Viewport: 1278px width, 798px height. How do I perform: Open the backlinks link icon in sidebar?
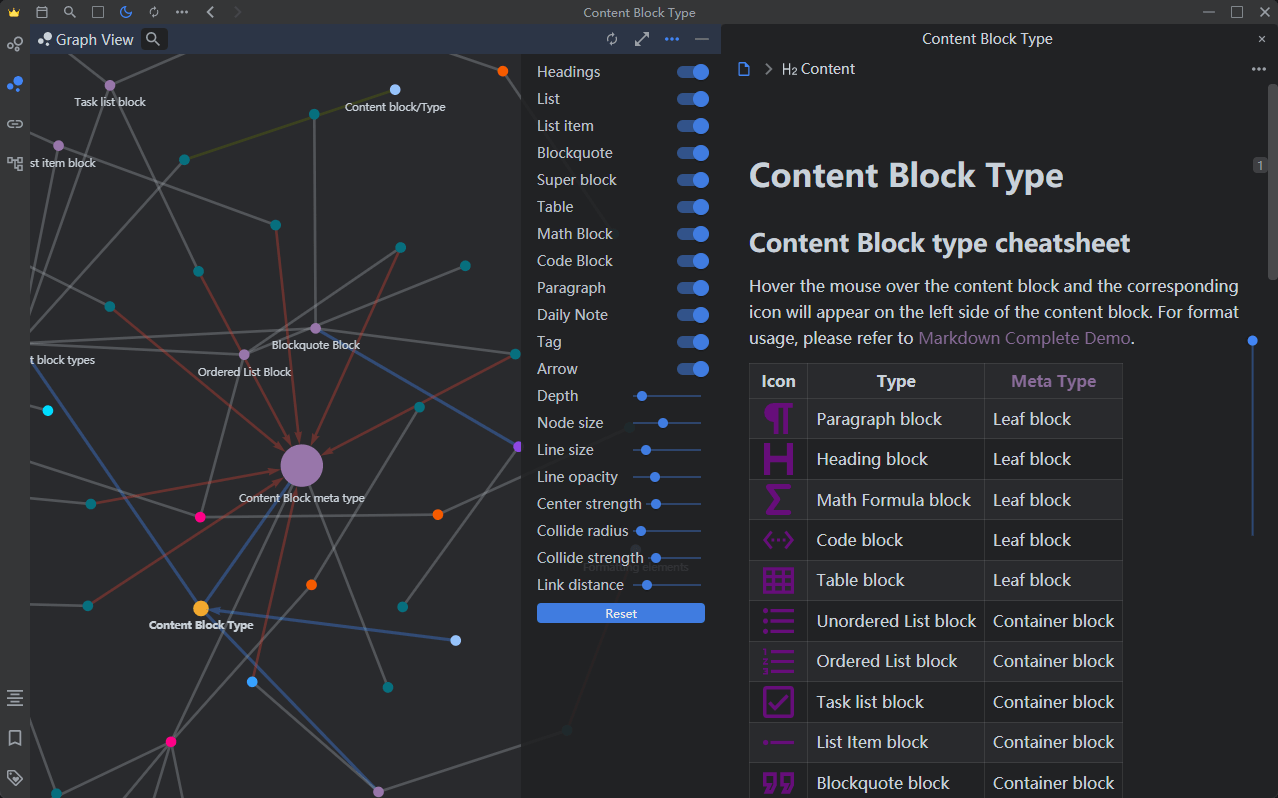click(x=15, y=124)
